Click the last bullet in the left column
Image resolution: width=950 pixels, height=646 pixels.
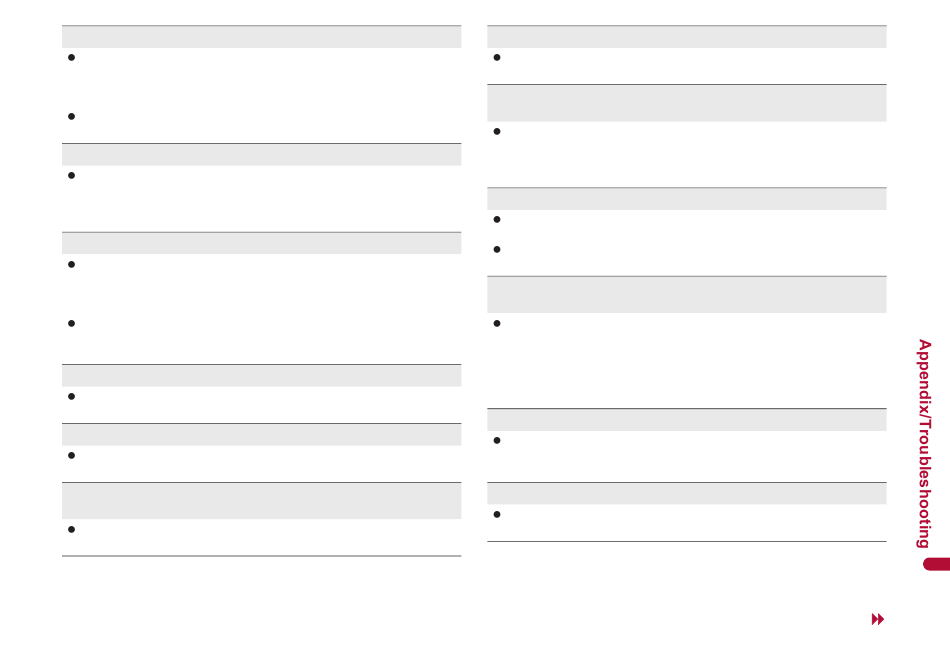pyautogui.click(x=71, y=530)
